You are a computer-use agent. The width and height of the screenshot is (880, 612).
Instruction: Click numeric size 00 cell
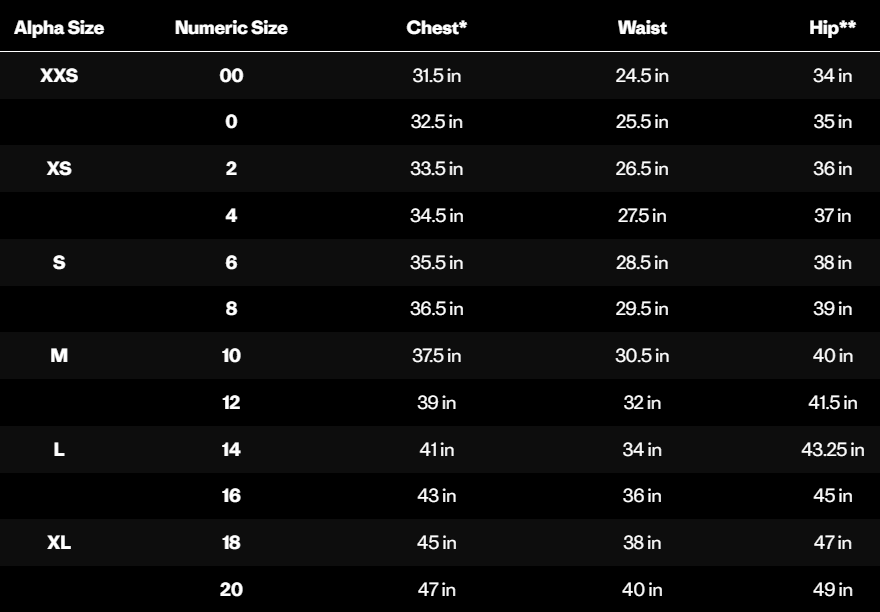(231, 75)
